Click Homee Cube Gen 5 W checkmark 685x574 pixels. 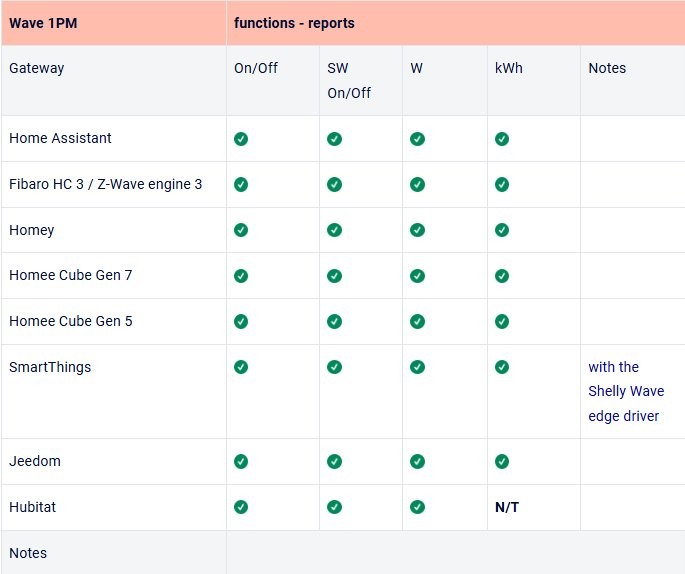[417, 321]
